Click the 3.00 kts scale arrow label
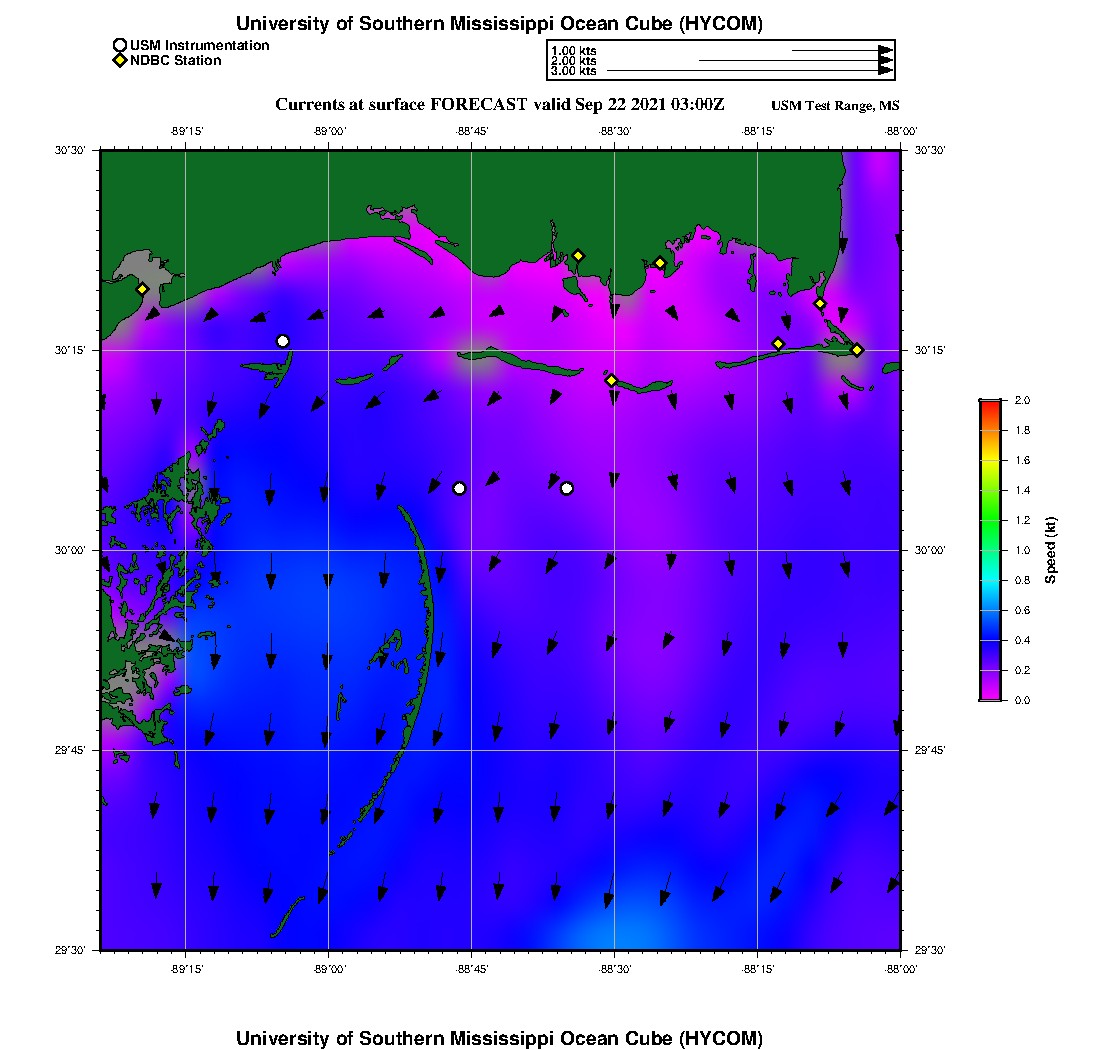Image resolution: width=1100 pixels, height=1050 pixels. pyautogui.click(x=573, y=71)
